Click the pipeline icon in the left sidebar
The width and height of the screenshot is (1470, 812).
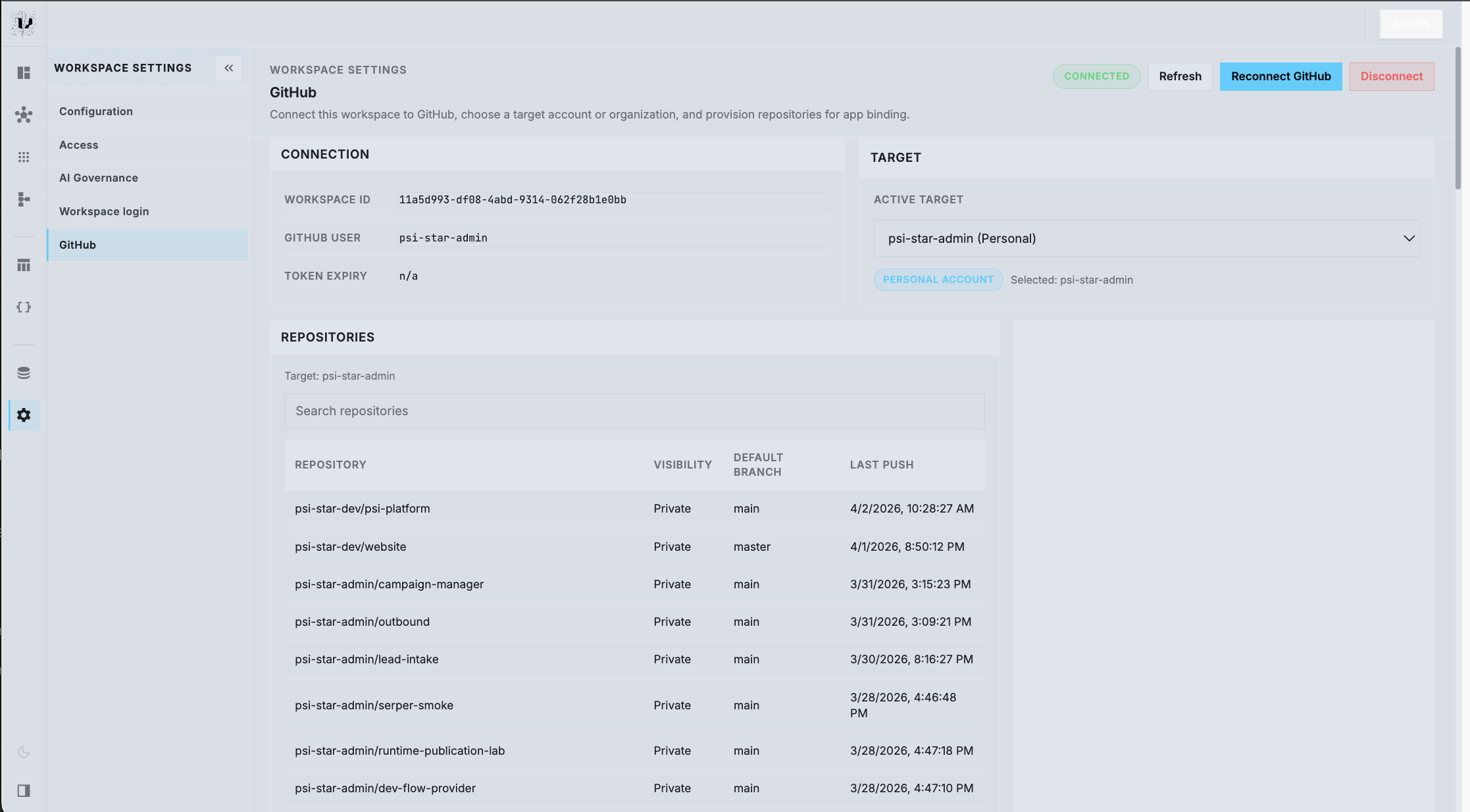pyautogui.click(x=24, y=199)
